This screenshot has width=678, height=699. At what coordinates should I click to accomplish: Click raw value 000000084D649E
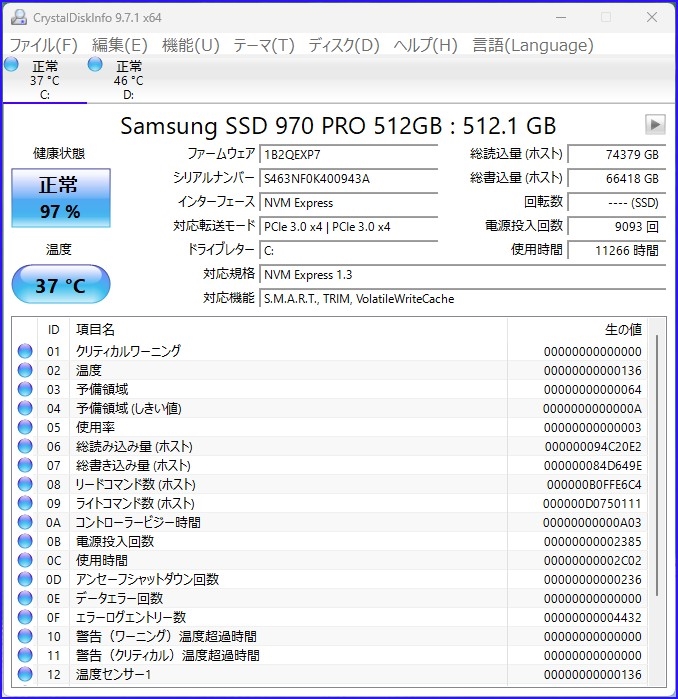point(593,466)
